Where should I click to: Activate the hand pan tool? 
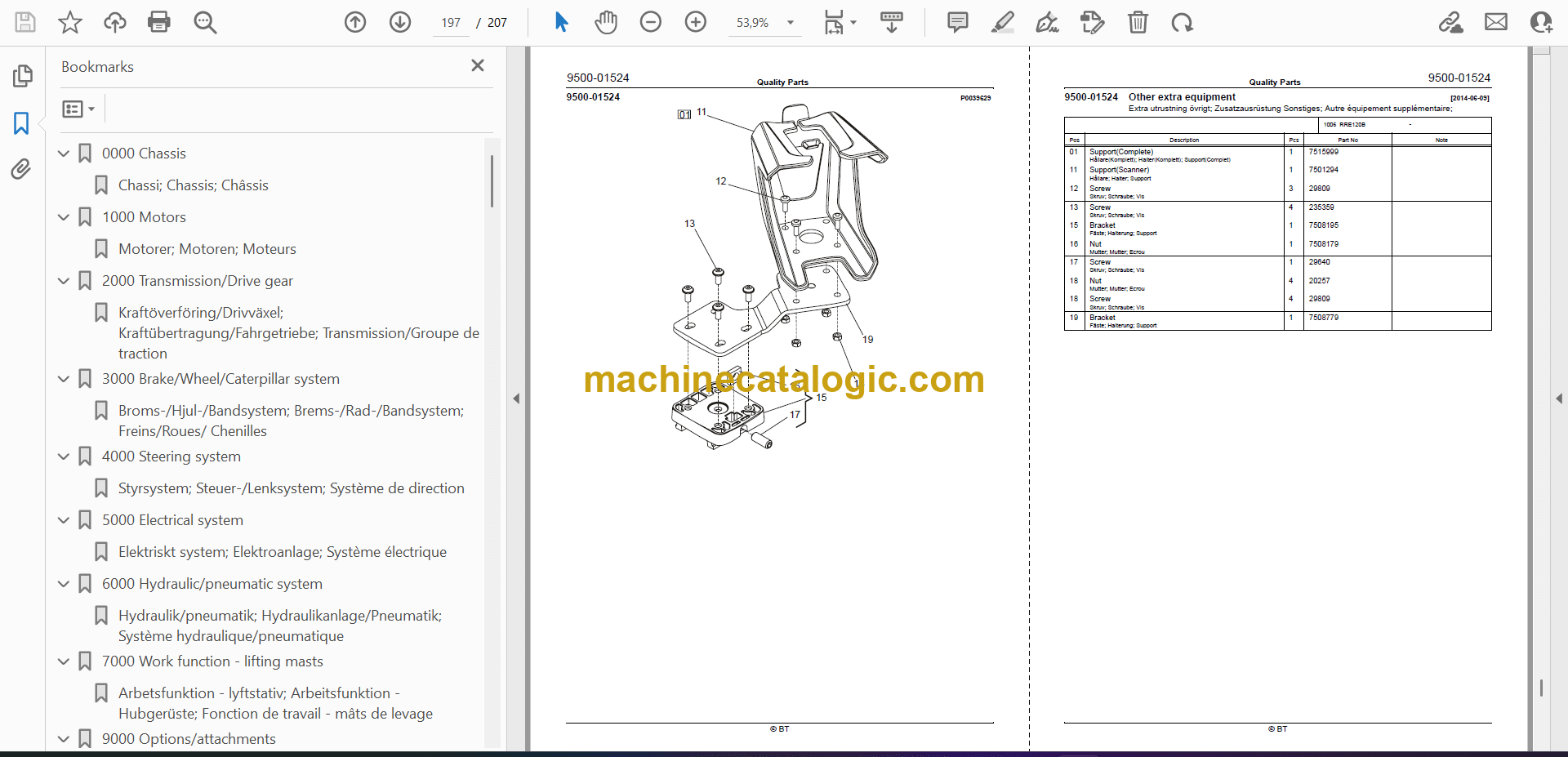pos(606,22)
